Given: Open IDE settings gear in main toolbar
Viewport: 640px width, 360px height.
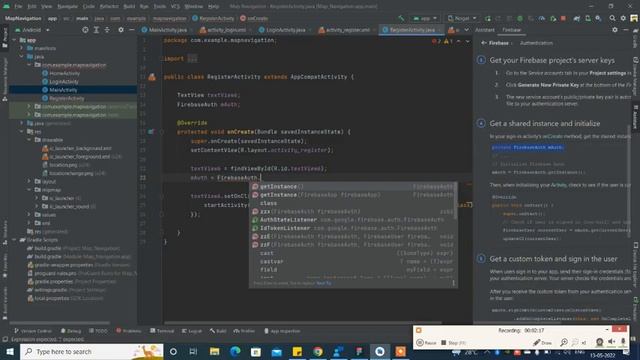Looking at the screenshot, I should click(623, 18).
